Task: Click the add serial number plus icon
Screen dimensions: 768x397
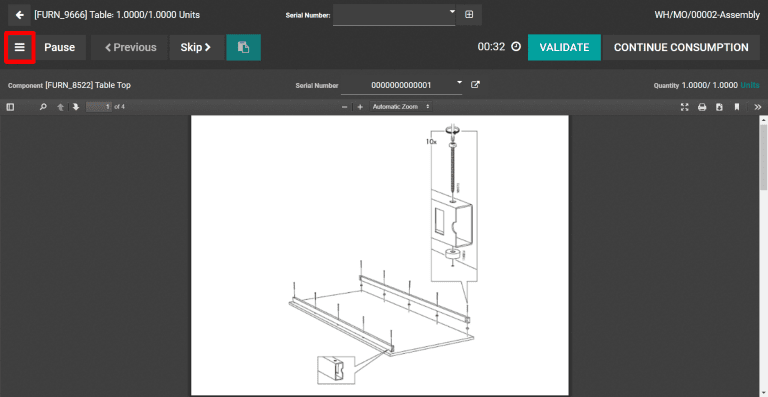Action: click(x=469, y=15)
